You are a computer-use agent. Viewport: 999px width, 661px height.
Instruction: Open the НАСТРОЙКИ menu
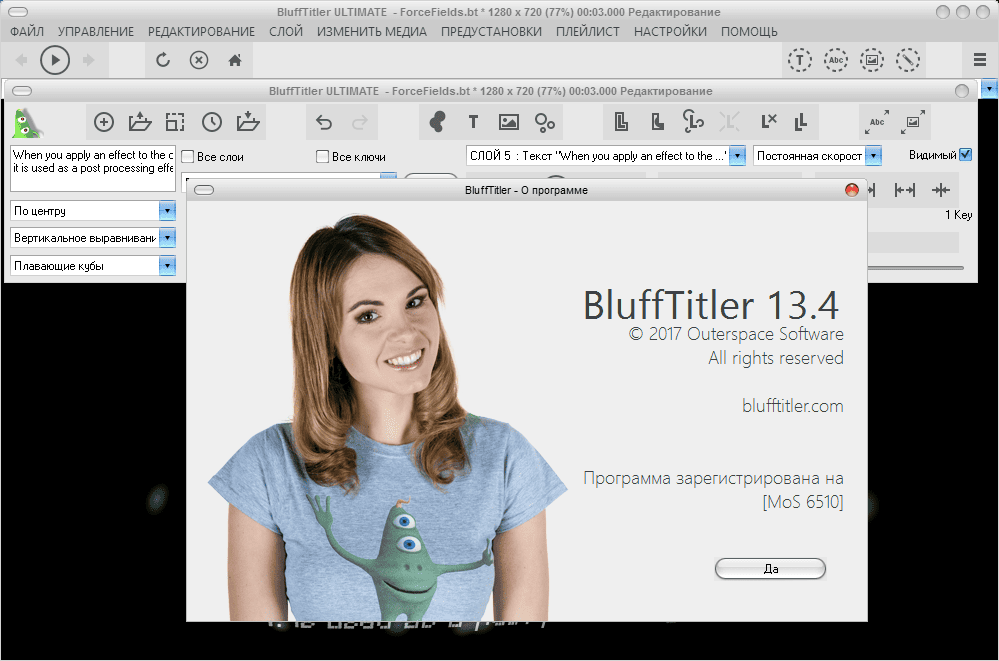(670, 31)
